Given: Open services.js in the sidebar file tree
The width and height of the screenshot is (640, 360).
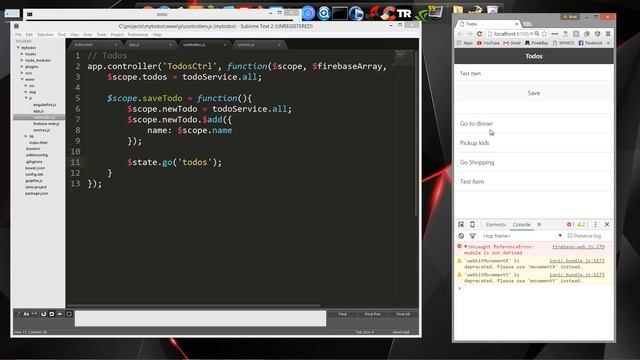Looking at the screenshot, I should click(x=42, y=130).
